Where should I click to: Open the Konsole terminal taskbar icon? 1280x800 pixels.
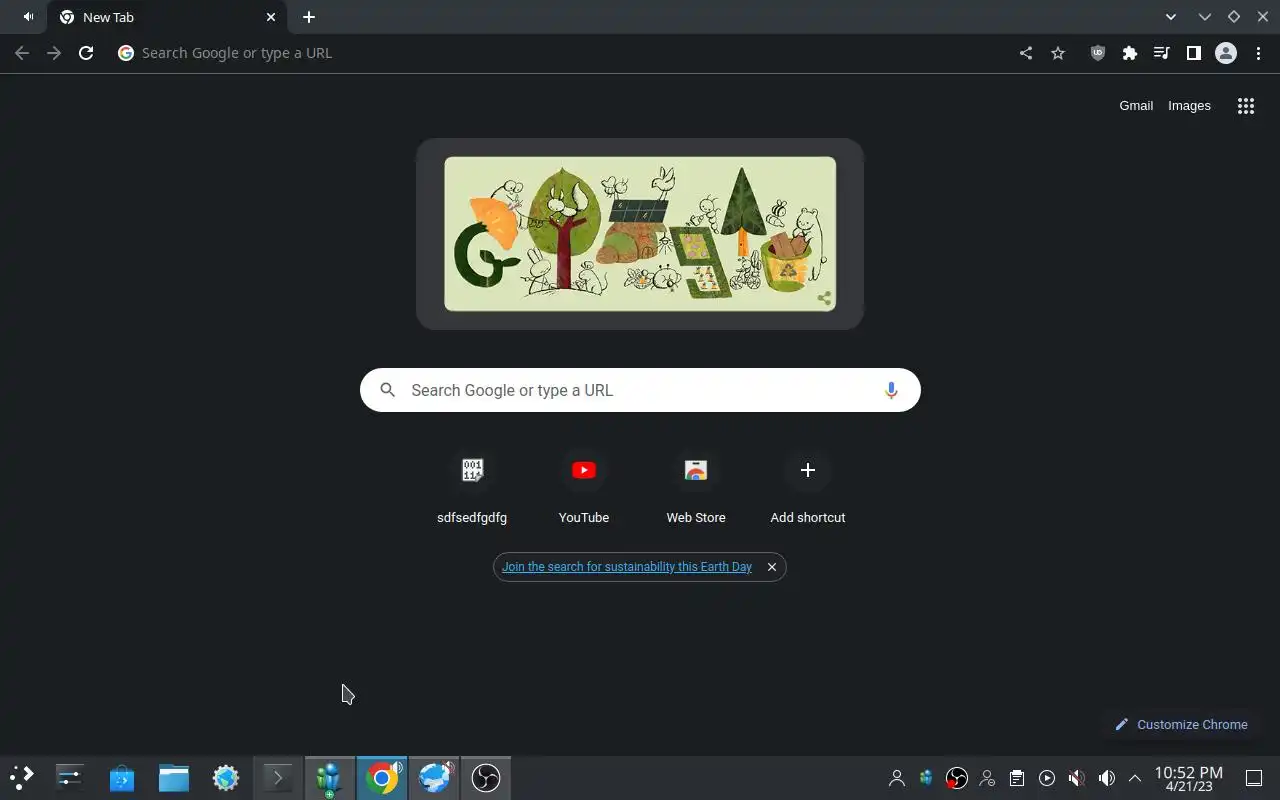click(x=278, y=777)
